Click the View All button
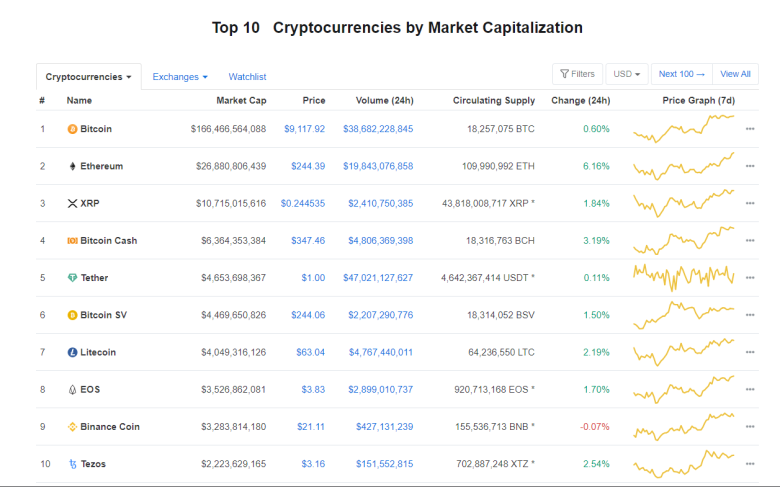780x487 pixels. 735,74
